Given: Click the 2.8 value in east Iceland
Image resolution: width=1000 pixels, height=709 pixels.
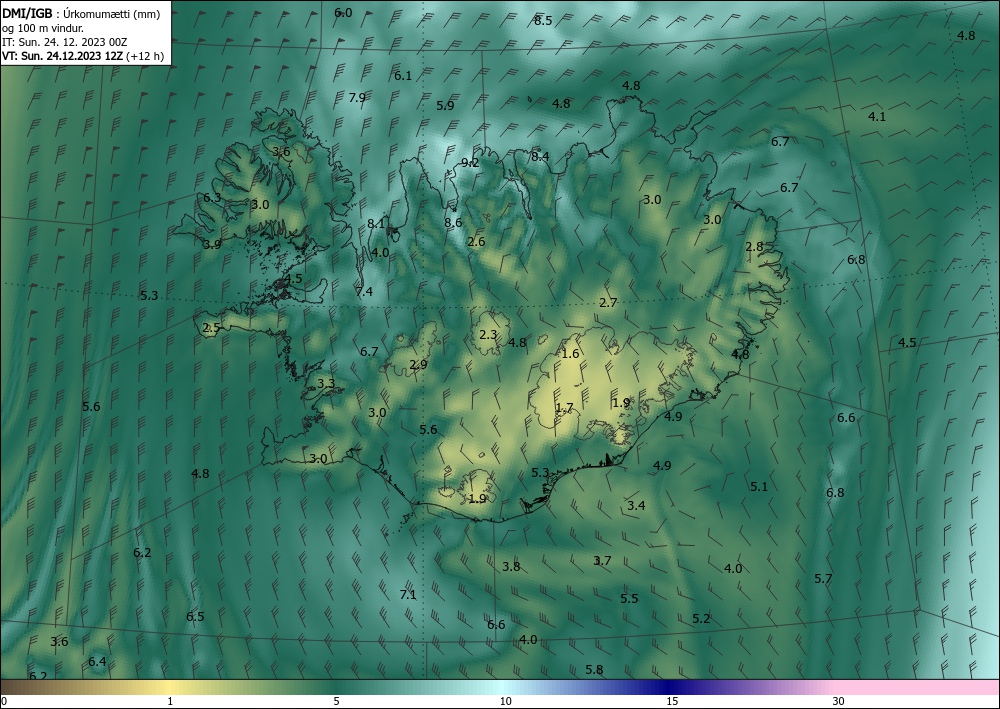Looking at the screenshot, I should click(754, 247).
